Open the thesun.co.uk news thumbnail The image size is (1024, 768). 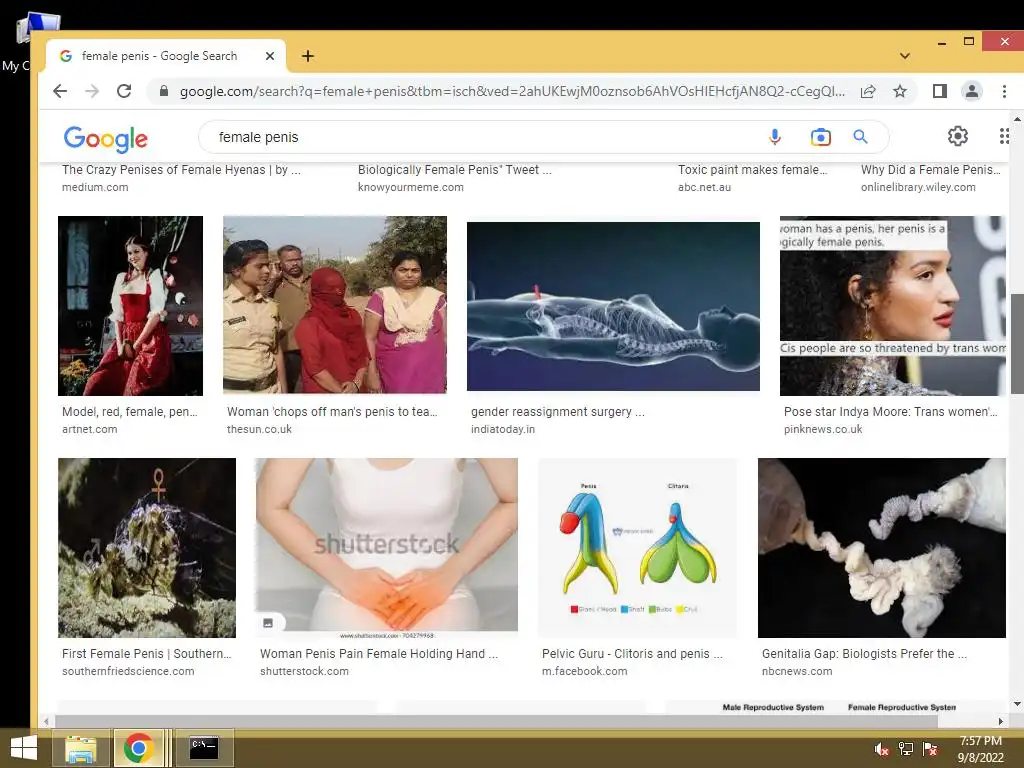(335, 305)
